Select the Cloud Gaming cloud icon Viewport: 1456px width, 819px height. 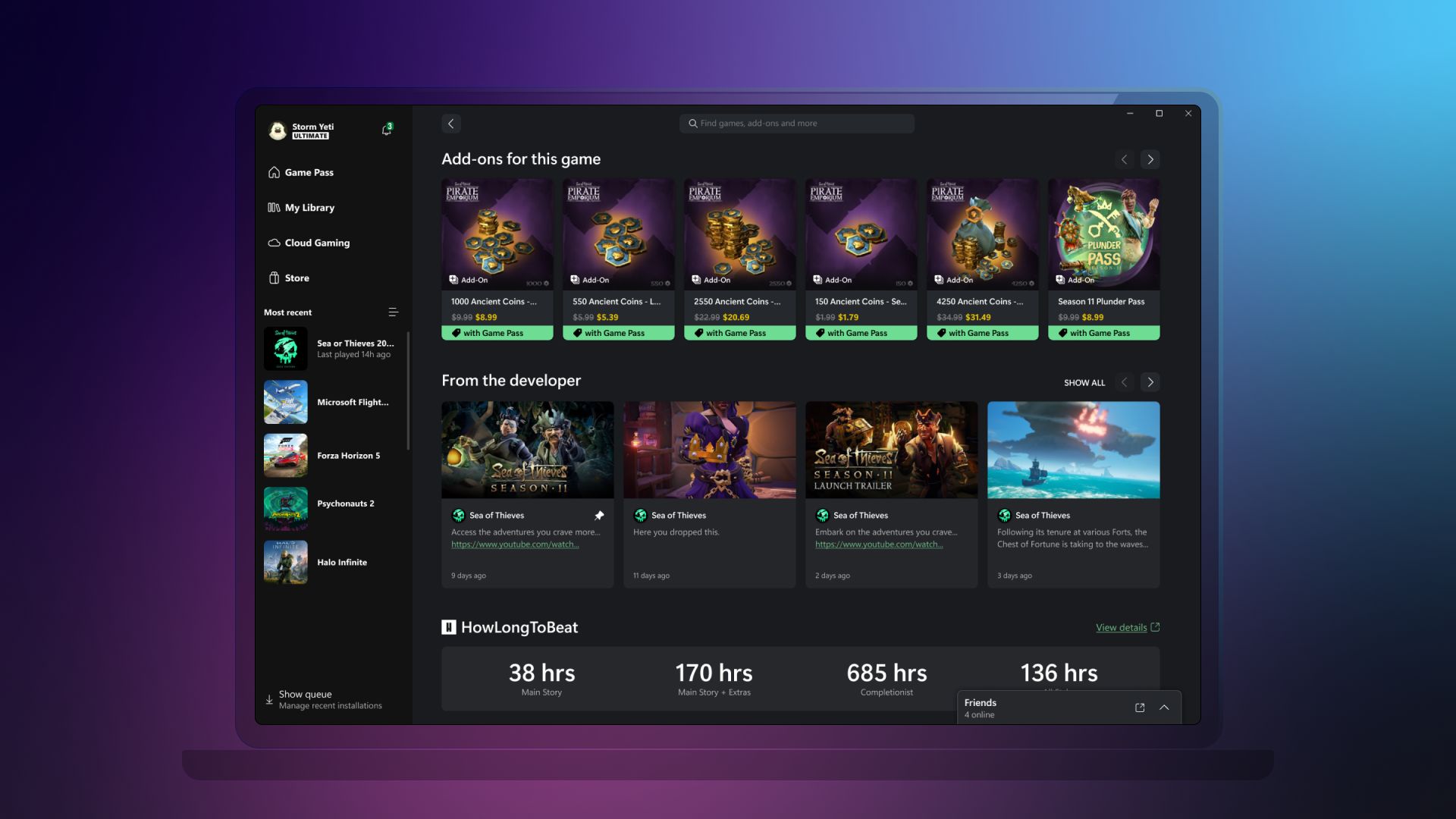coord(274,243)
